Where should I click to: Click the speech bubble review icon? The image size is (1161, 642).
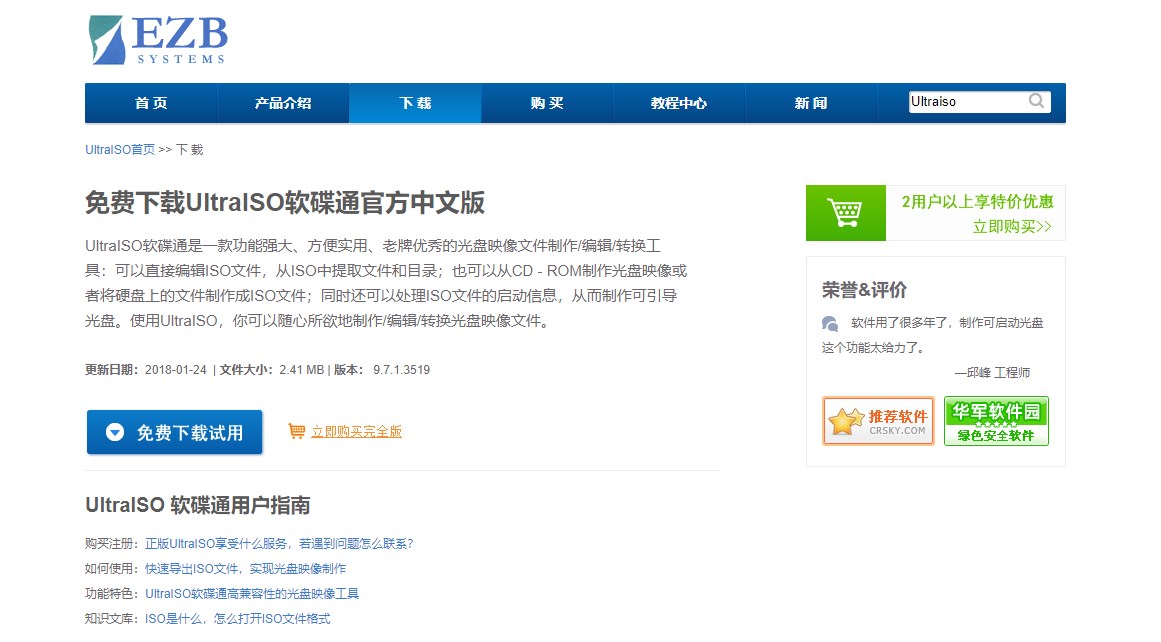830,323
